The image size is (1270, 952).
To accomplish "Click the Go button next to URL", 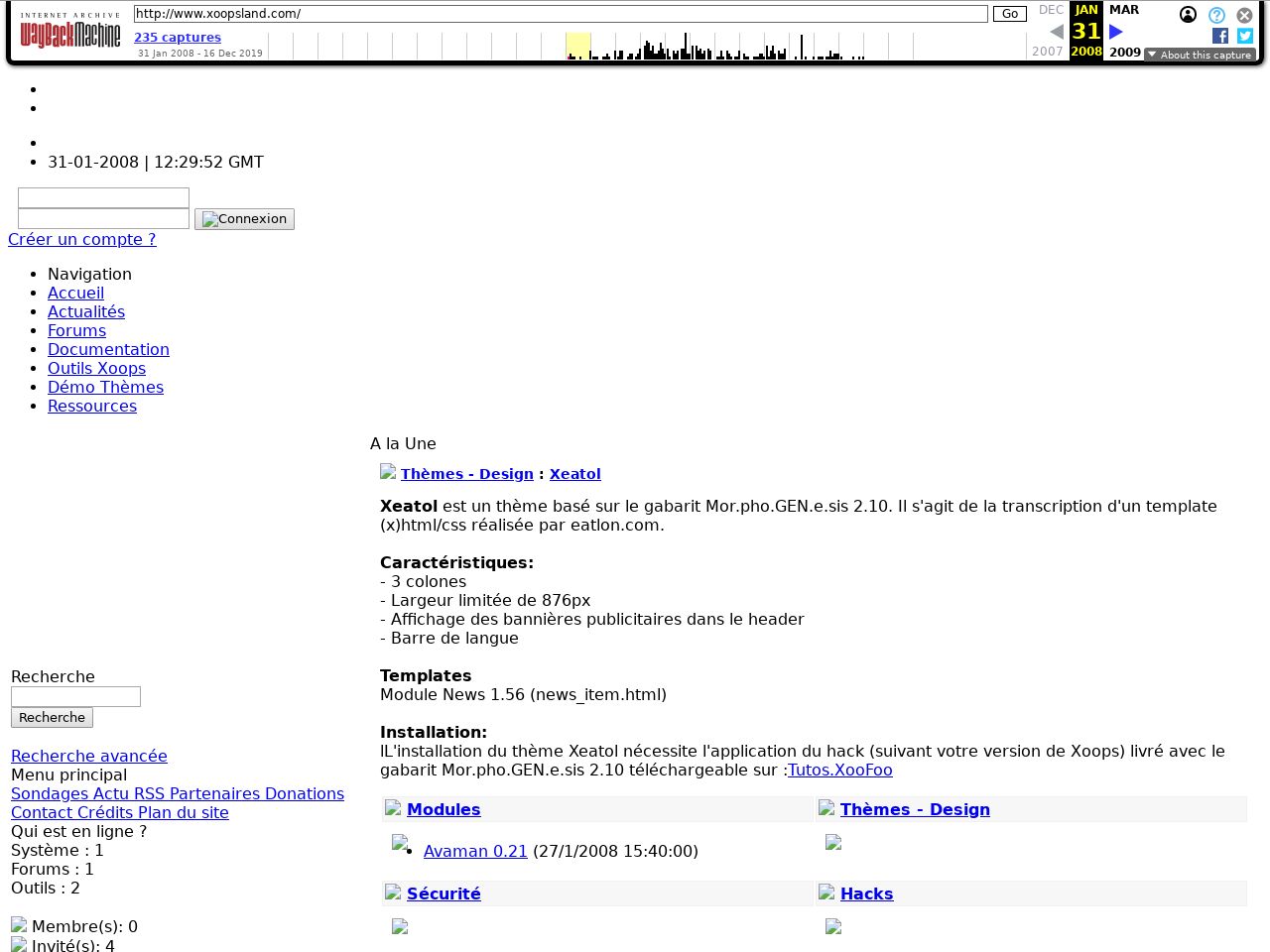I will [1009, 14].
